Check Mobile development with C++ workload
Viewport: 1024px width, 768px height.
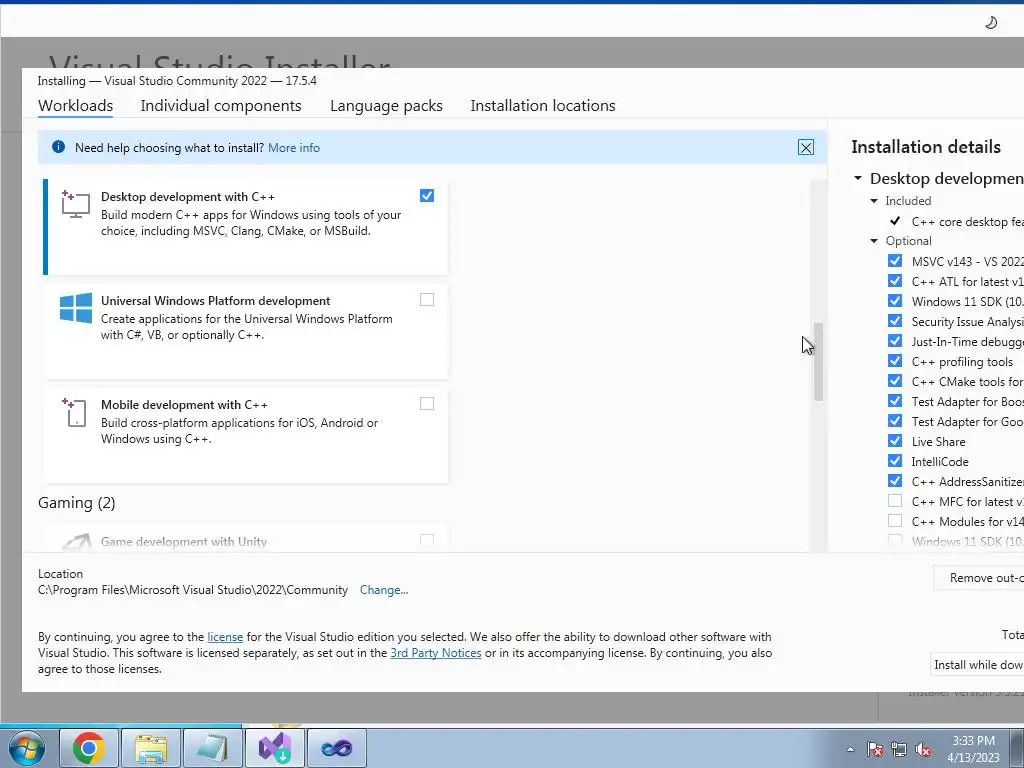coord(426,404)
